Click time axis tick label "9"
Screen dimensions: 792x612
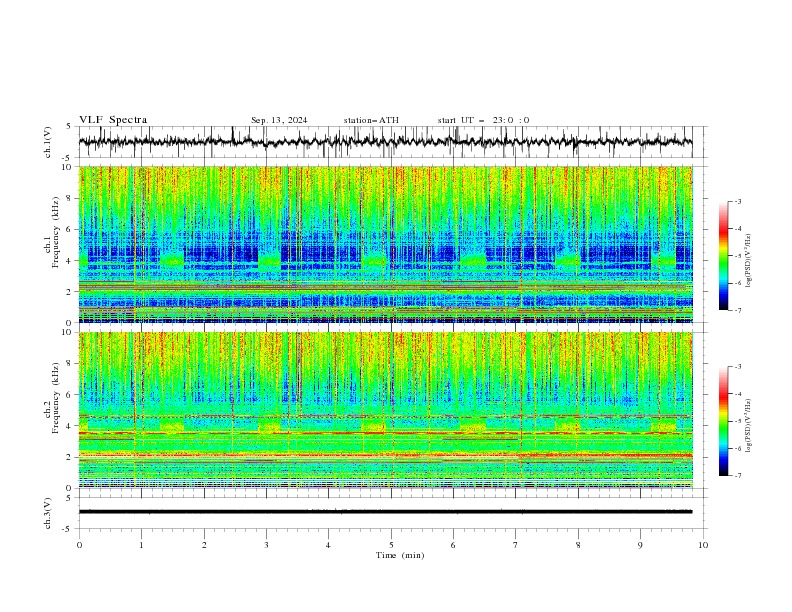tap(640, 545)
